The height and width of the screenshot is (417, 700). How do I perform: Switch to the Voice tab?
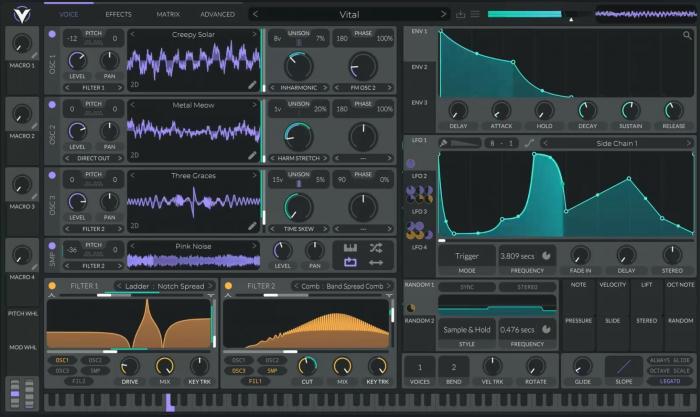point(68,14)
